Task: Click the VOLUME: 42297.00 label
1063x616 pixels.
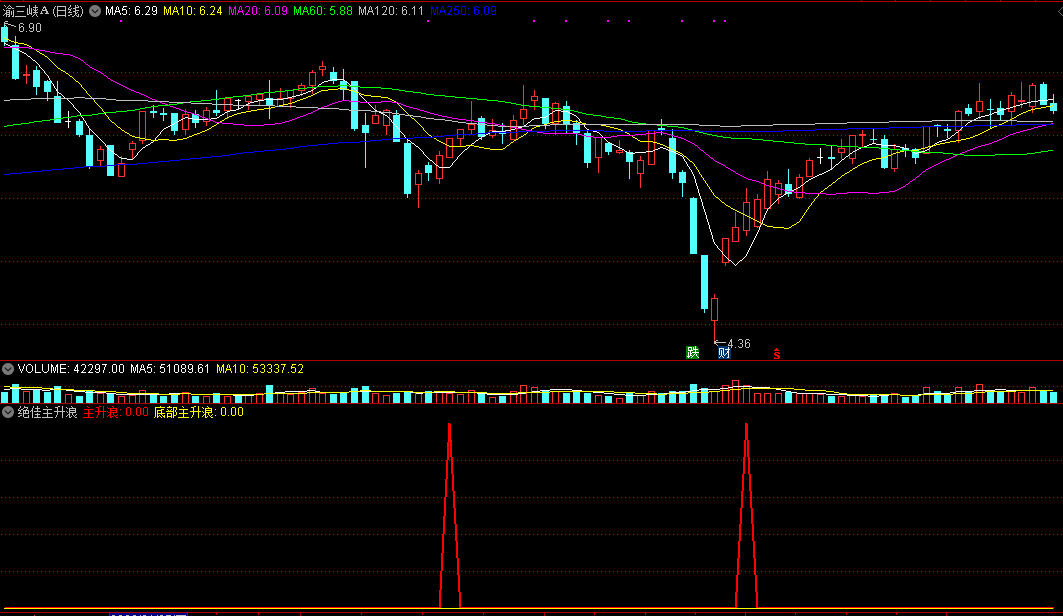Action: click(x=71, y=369)
